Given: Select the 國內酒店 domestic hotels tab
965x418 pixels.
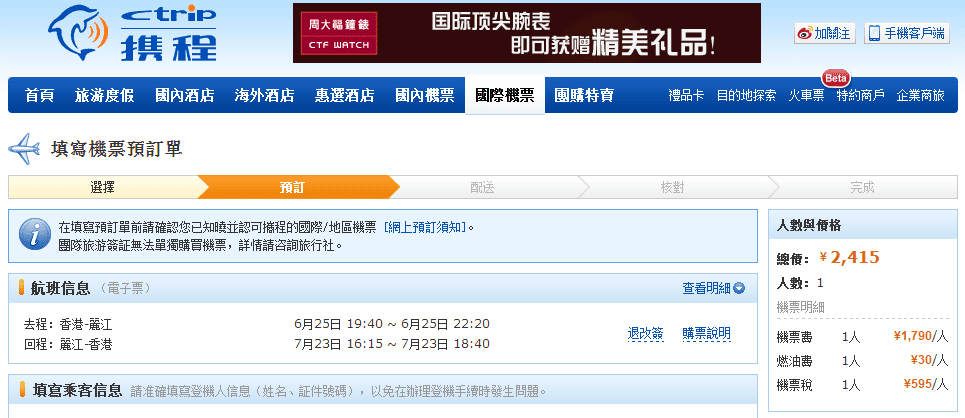Looking at the screenshot, I should click(184, 96).
